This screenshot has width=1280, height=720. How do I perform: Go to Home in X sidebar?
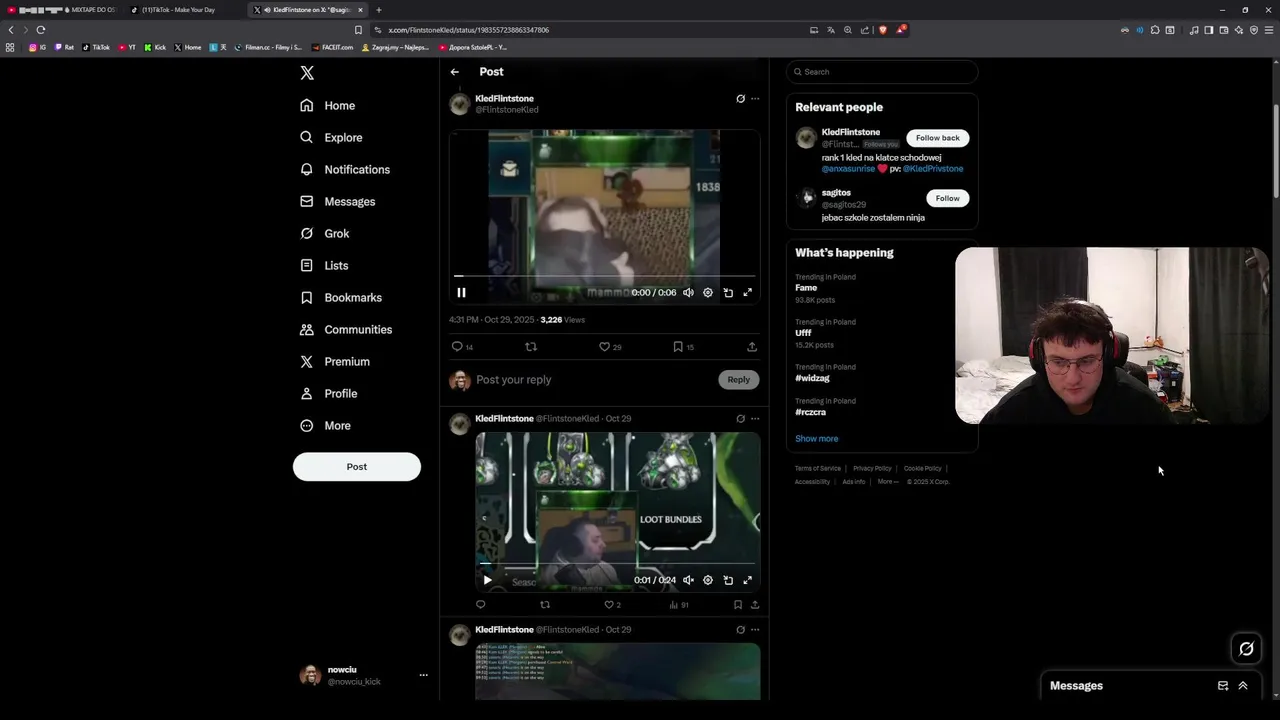coord(327,105)
